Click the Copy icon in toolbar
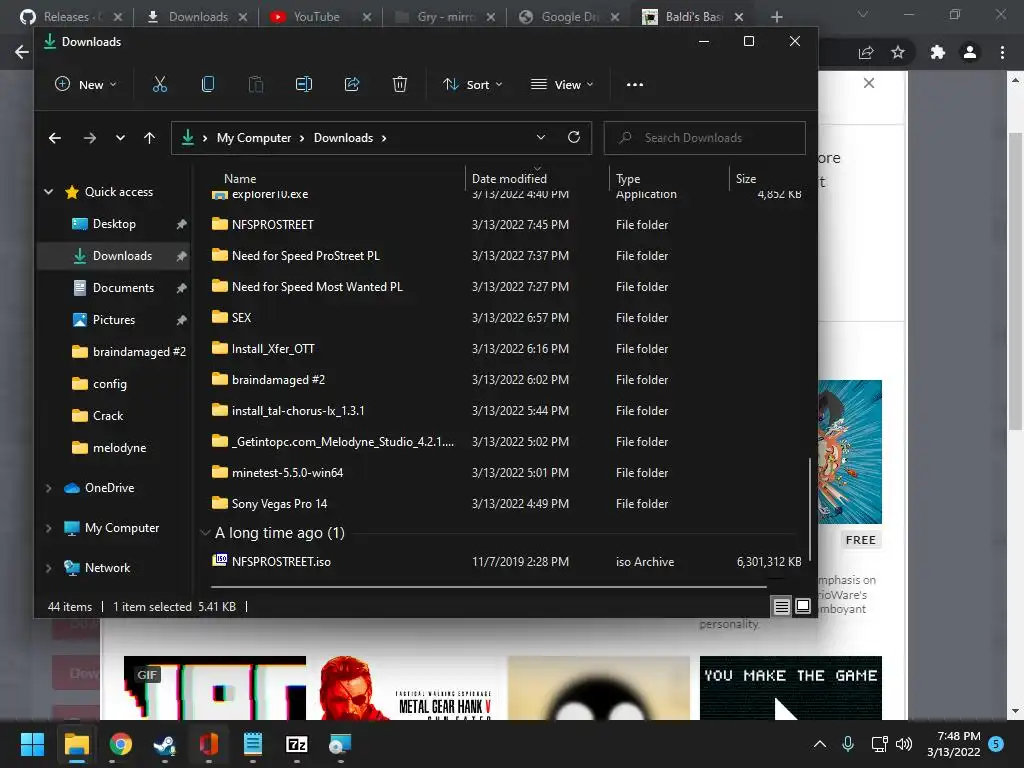The height and width of the screenshot is (768, 1024). click(208, 84)
